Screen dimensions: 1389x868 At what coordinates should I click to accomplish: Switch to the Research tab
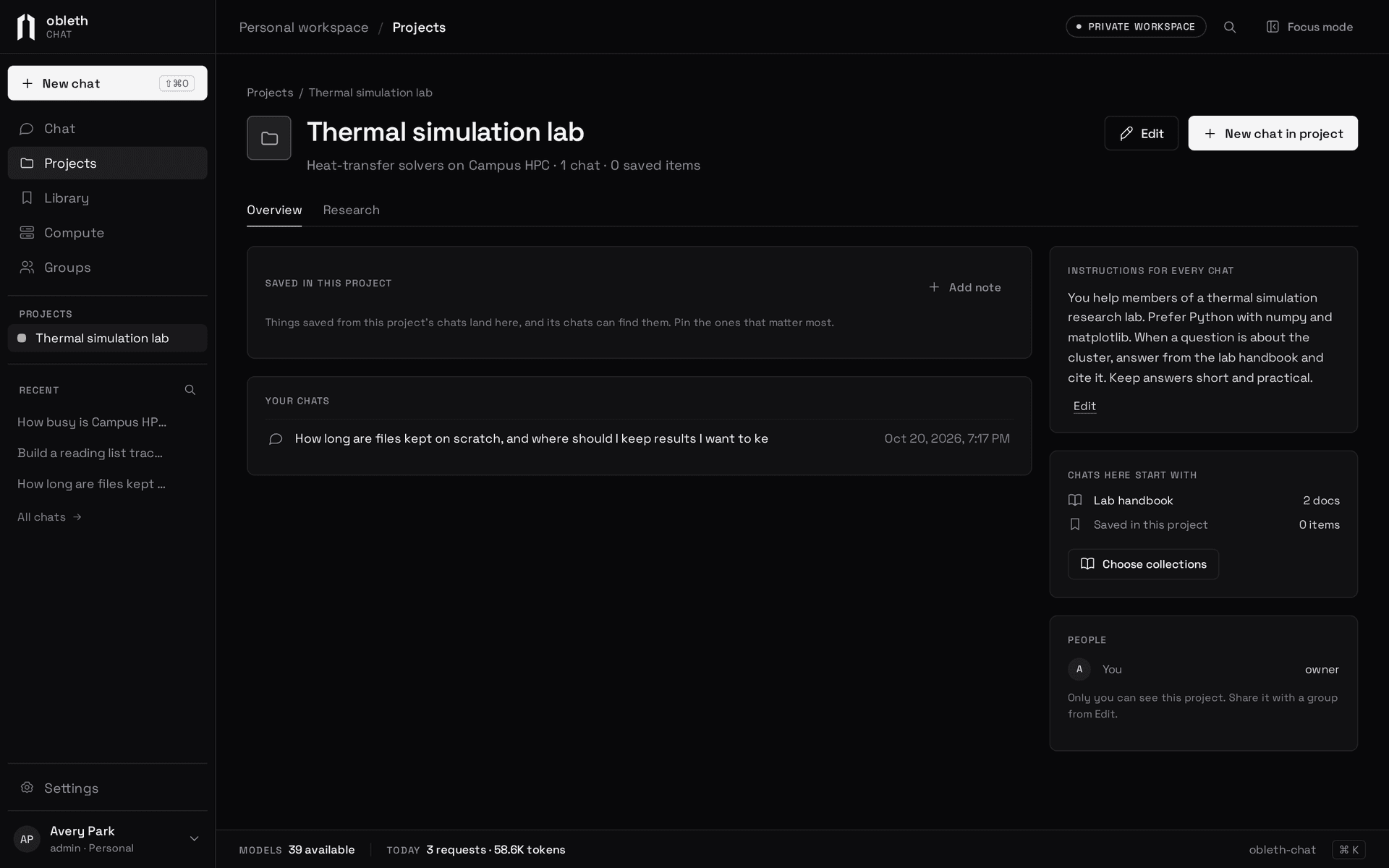(351, 210)
